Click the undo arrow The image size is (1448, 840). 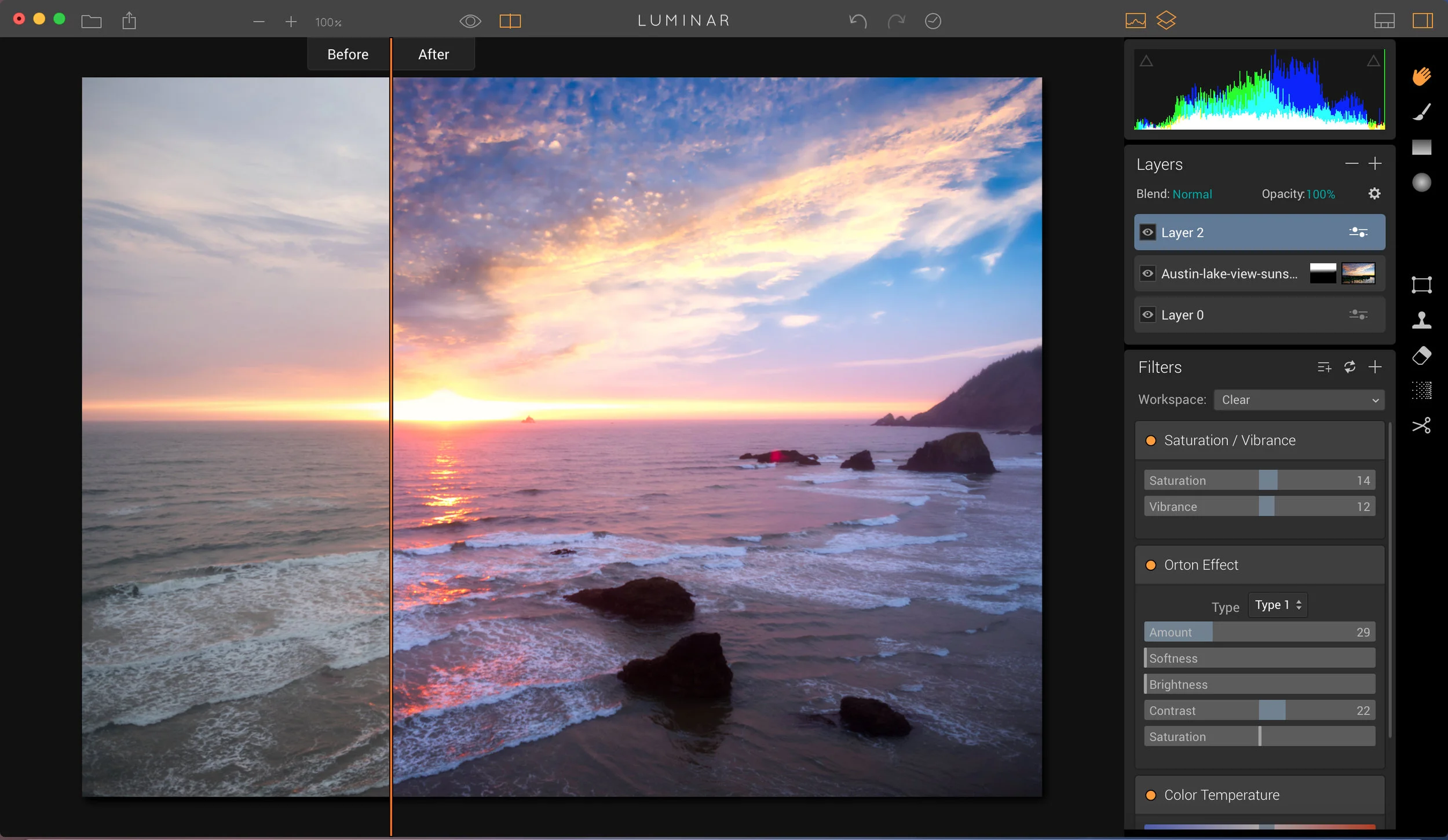pos(858,21)
